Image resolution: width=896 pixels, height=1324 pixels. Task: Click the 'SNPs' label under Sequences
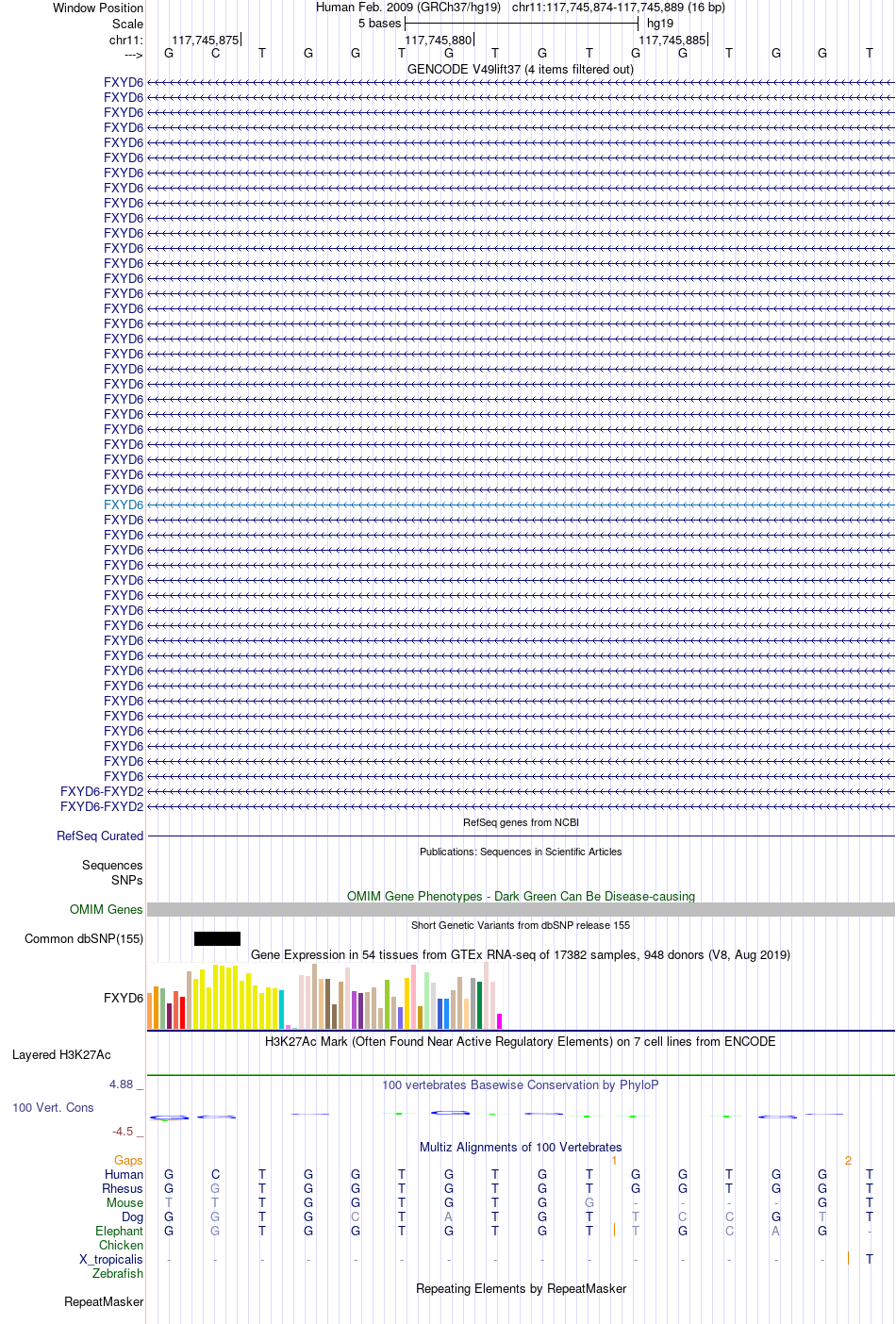[127, 880]
